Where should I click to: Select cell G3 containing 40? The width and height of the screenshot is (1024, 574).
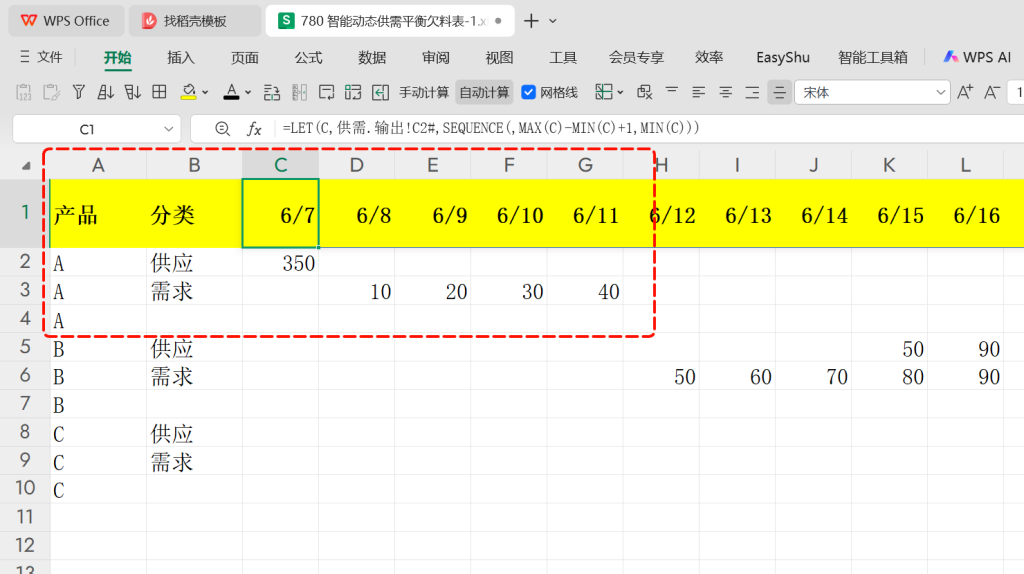coord(585,291)
